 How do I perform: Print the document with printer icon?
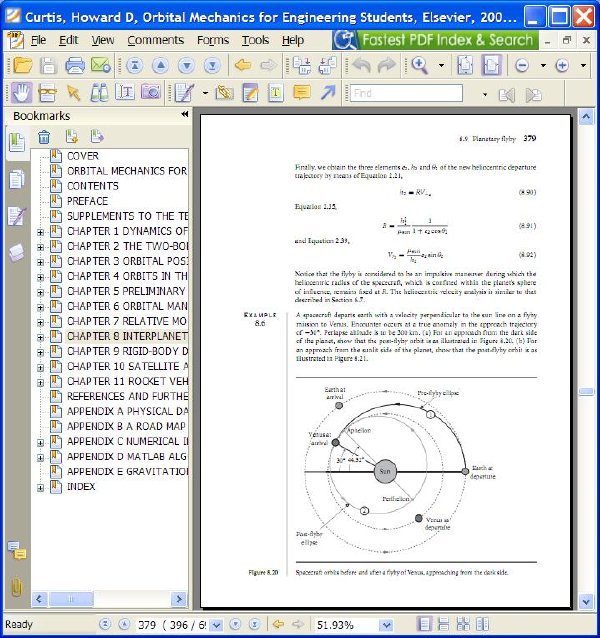point(75,66)
